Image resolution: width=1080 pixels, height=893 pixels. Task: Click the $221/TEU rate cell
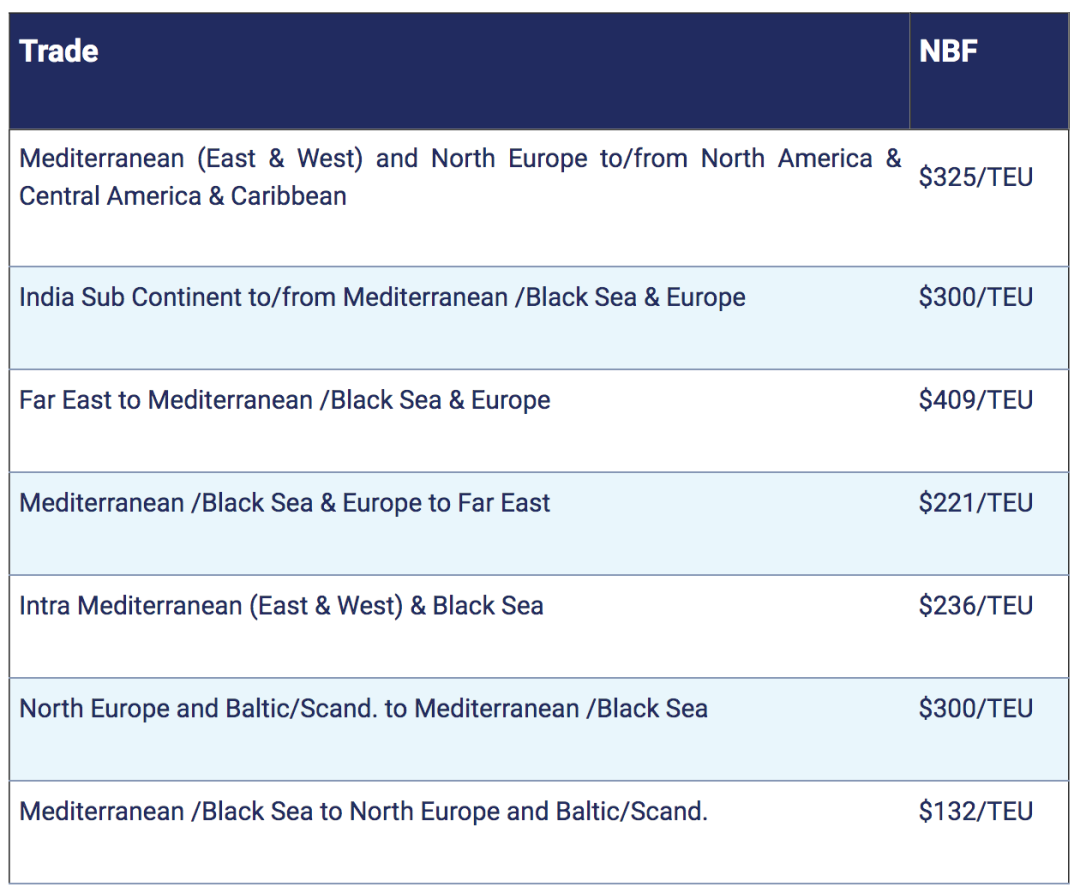click(x=975, y=503)
